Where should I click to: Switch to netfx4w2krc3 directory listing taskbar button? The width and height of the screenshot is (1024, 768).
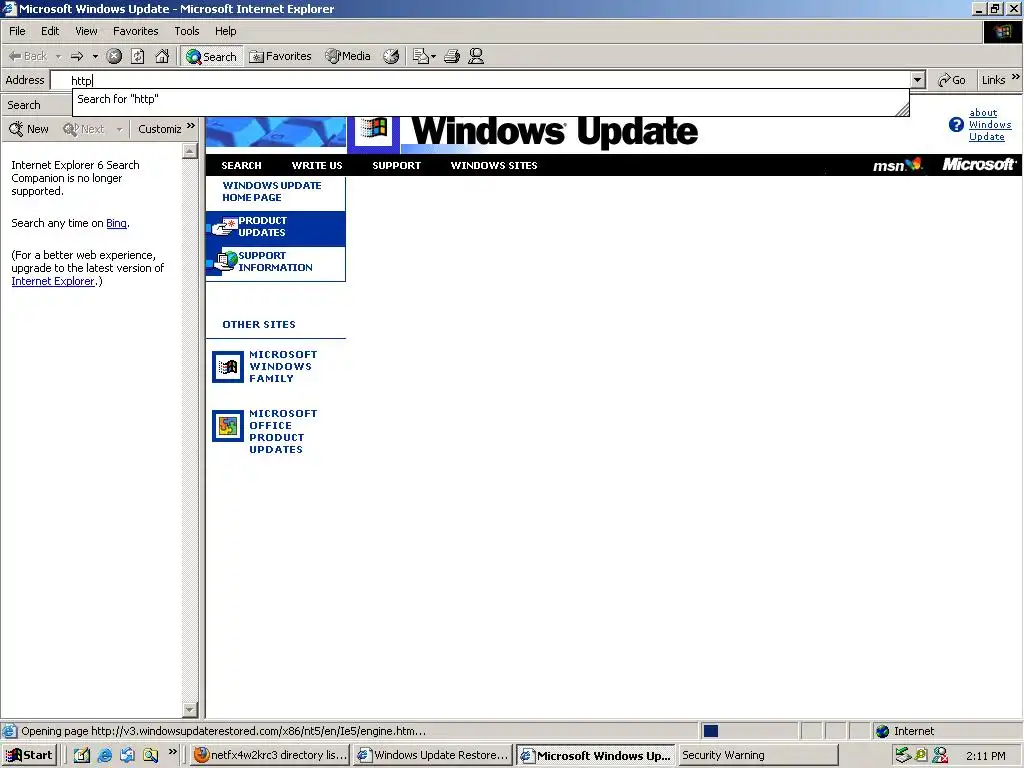click(x=270, y=755)
